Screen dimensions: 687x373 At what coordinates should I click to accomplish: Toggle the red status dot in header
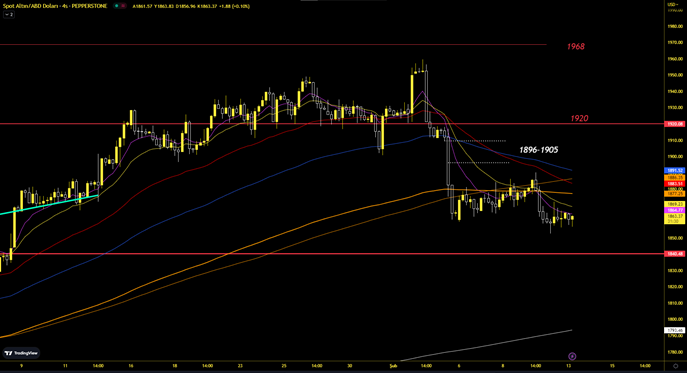(x=123, y=6)
